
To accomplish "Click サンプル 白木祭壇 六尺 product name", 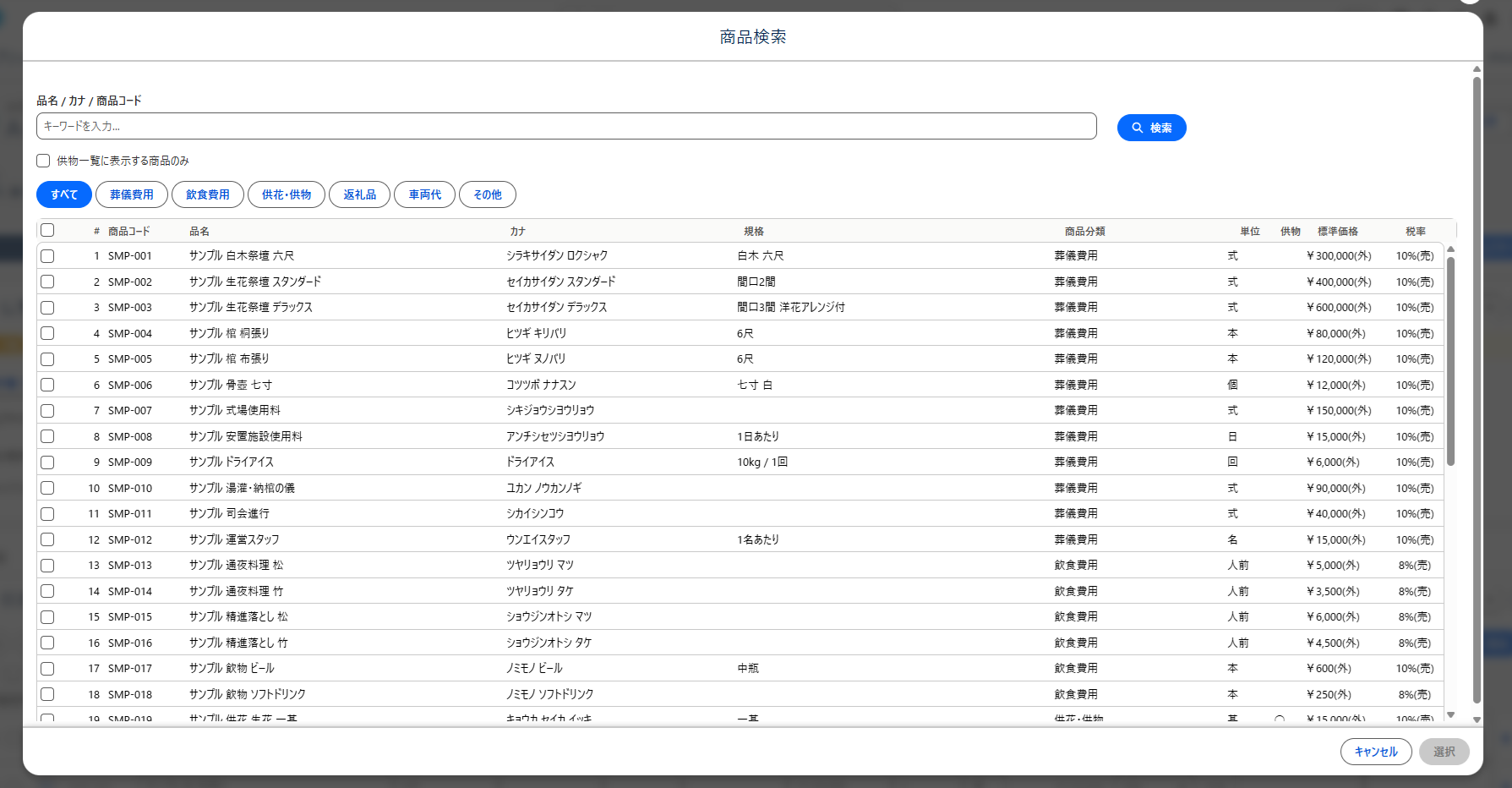I will [242, 255].
